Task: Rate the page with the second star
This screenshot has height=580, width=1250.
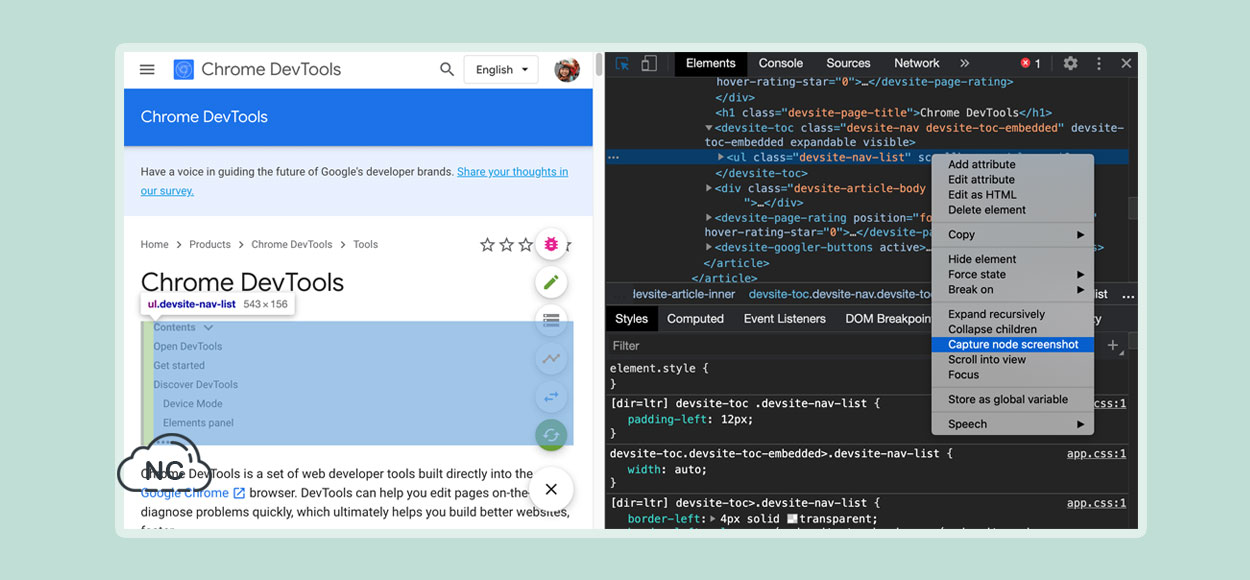Action: tap(507, 244)
